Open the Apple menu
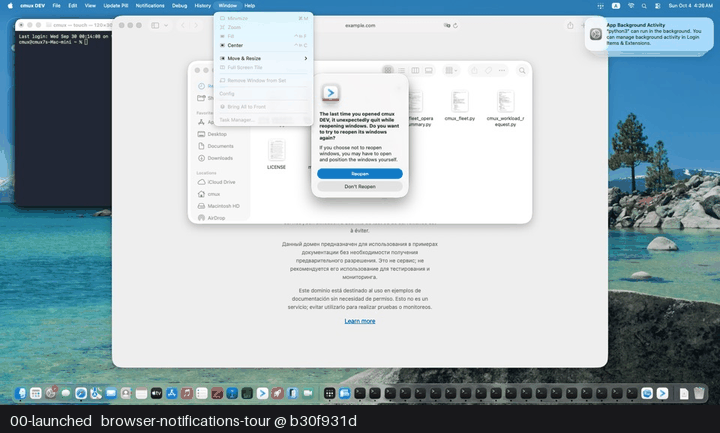720x433 pixels. (10, 6)
